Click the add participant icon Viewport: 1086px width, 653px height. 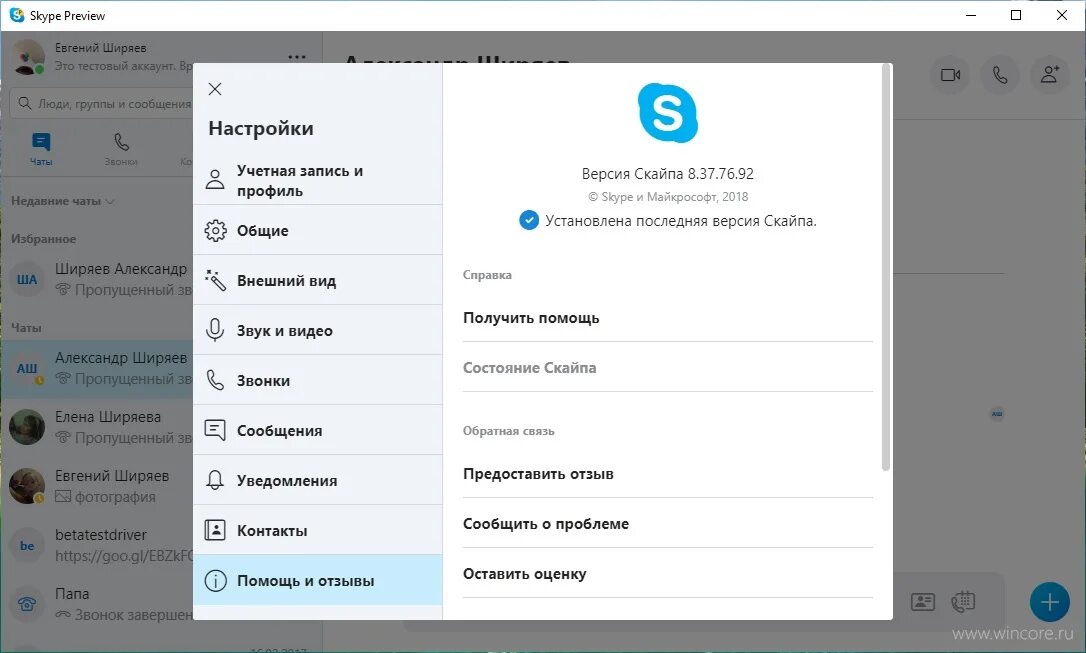click(1051, 75)
